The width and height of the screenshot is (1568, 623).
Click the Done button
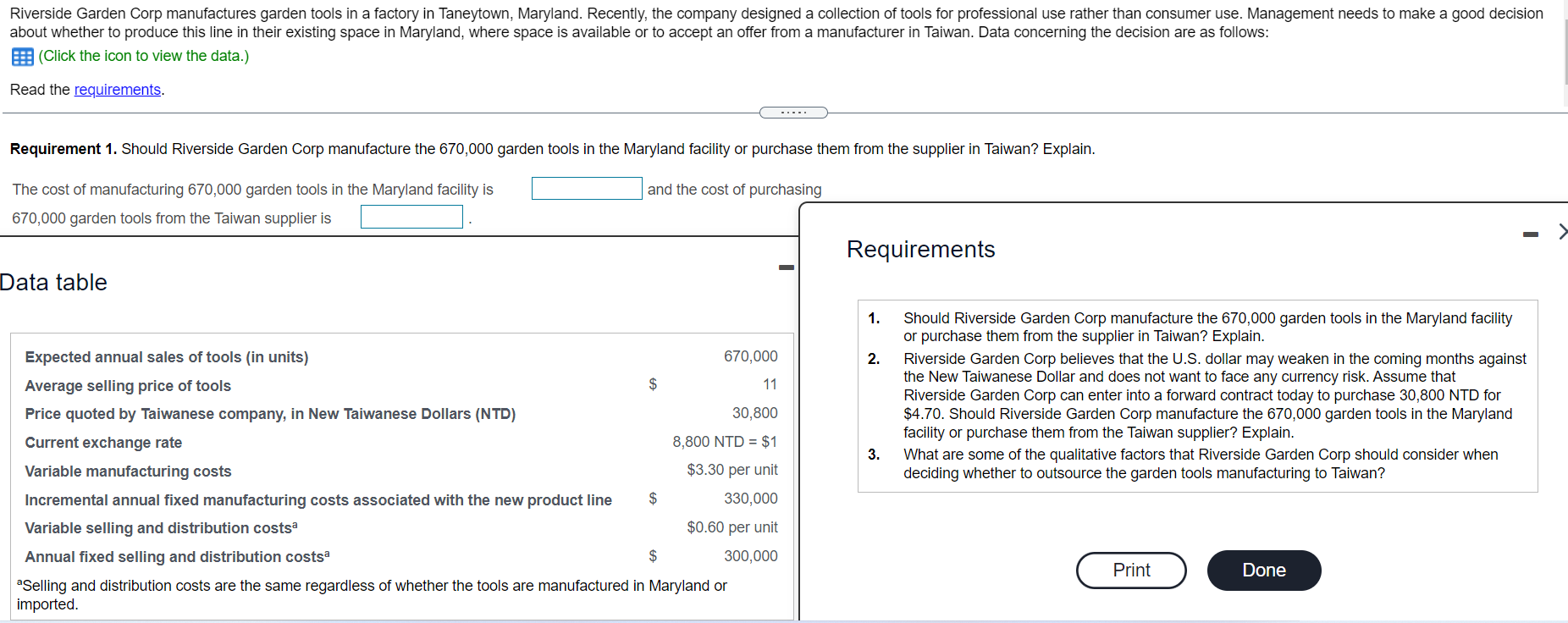(1264, 571)
